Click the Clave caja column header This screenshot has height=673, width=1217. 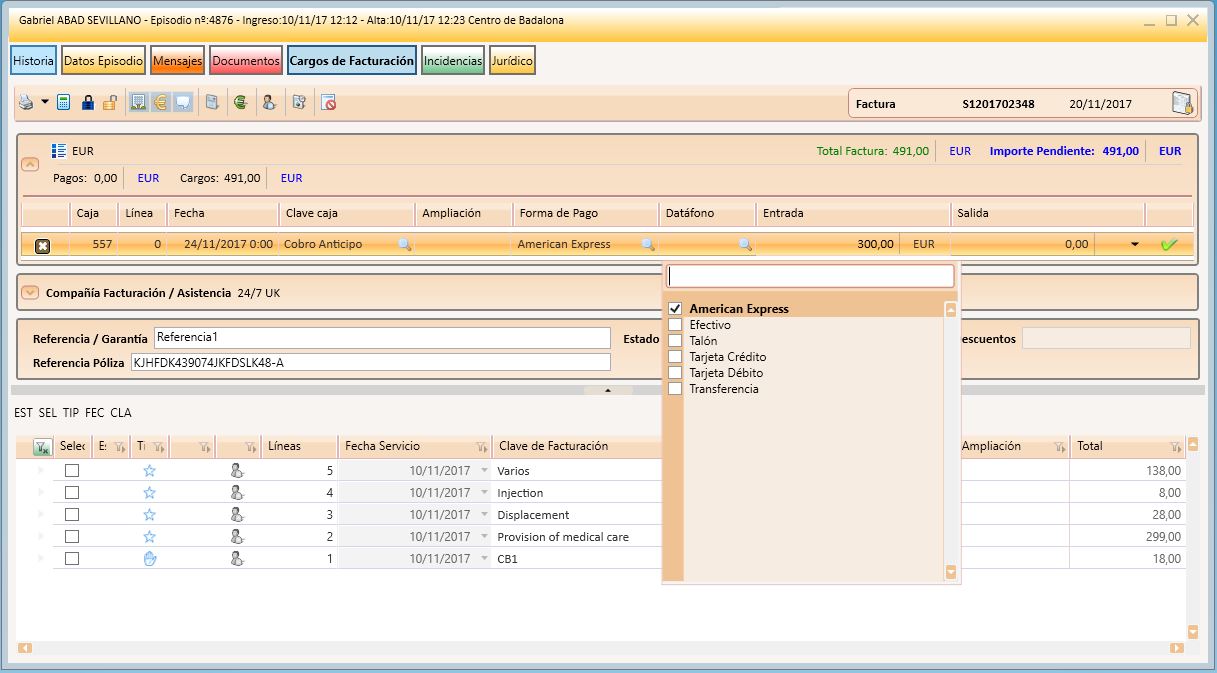[x=347, y=213]
